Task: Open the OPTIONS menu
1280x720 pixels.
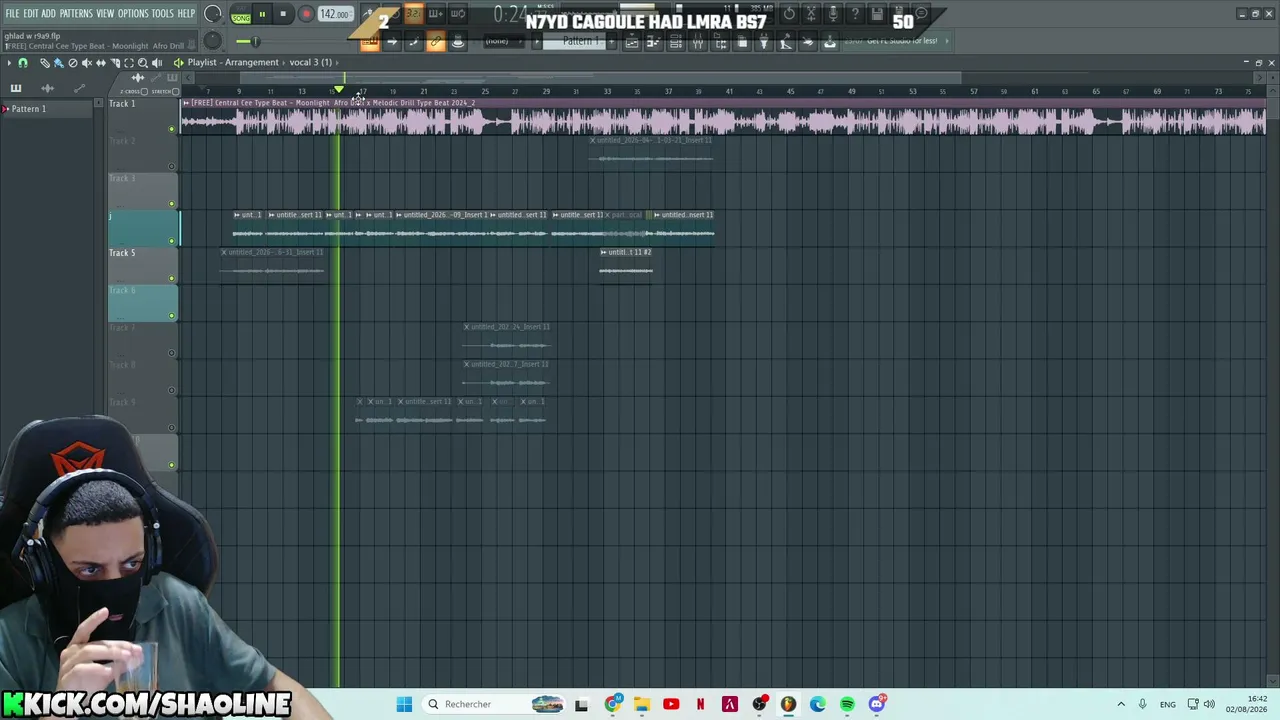Action: click(x=133, y=14)
